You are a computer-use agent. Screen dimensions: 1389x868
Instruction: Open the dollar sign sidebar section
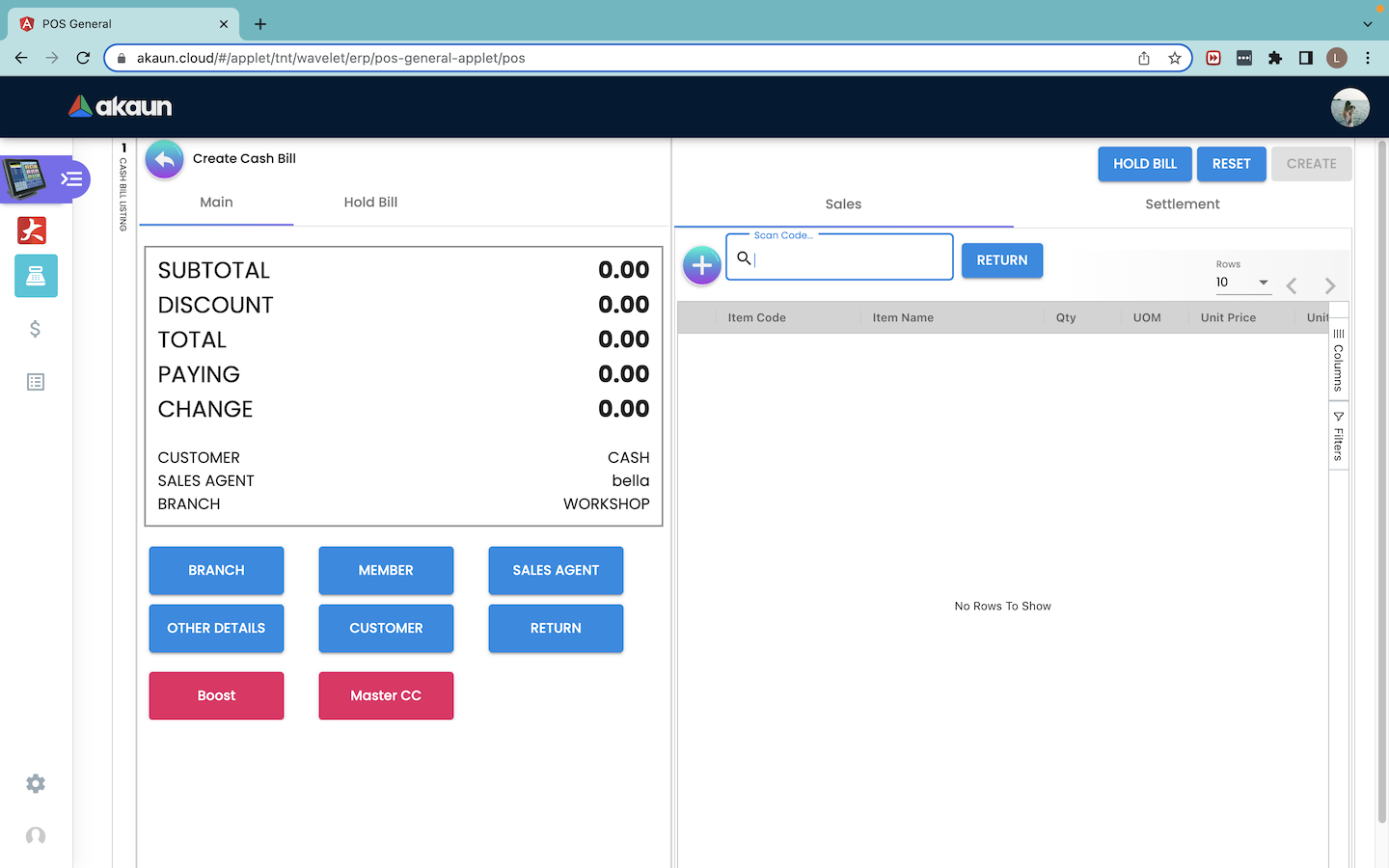tap(36, 329)
